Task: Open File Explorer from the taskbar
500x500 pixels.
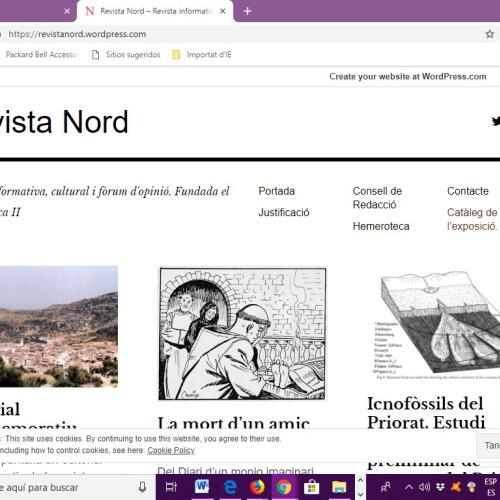Action: 339,487
